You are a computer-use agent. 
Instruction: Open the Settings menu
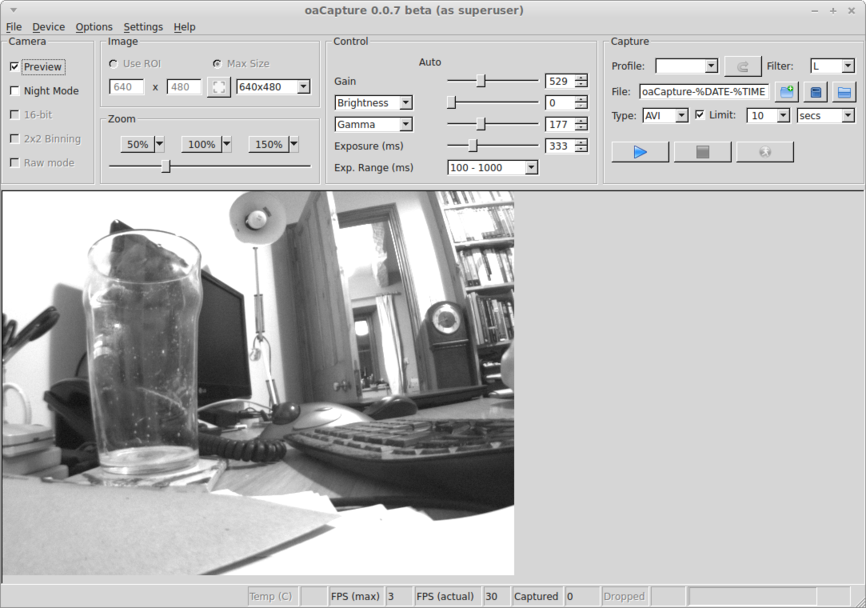coord(143,27)
